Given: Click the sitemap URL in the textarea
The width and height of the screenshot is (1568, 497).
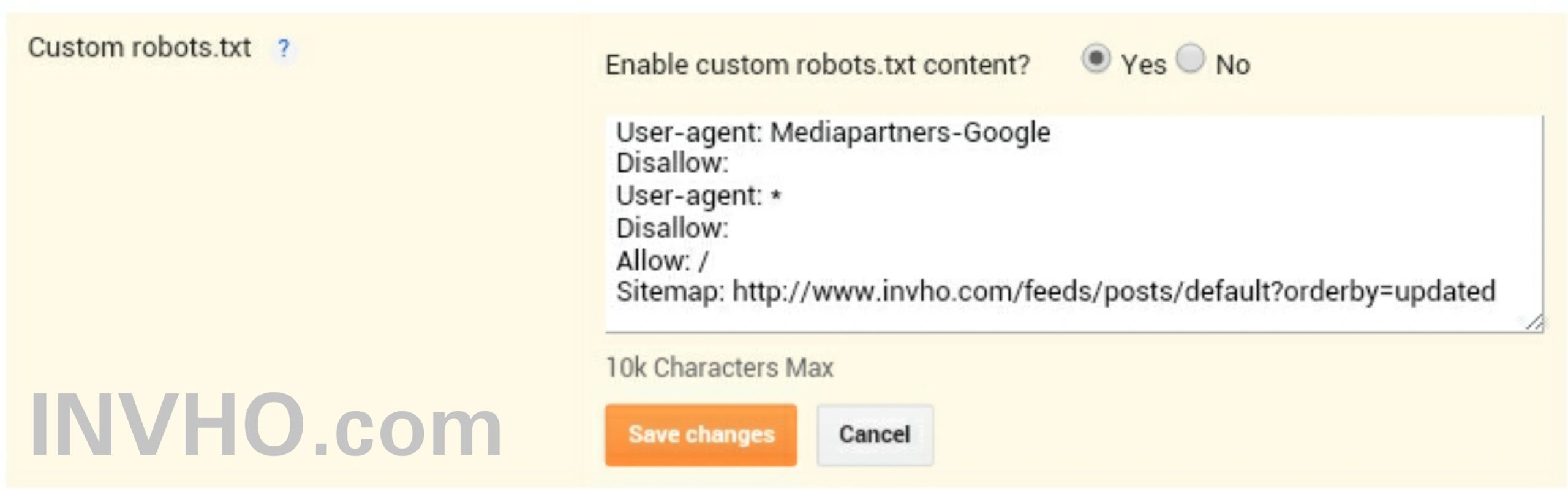Looking at the screenshot, I should pyautogui.click(x=1114, y=292).
